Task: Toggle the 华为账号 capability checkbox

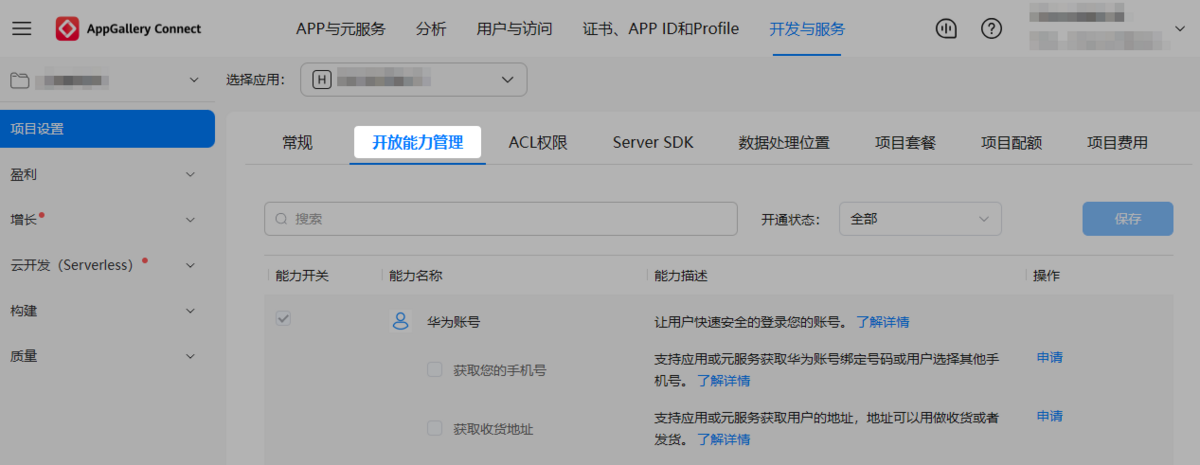Action: pos(283,319)
